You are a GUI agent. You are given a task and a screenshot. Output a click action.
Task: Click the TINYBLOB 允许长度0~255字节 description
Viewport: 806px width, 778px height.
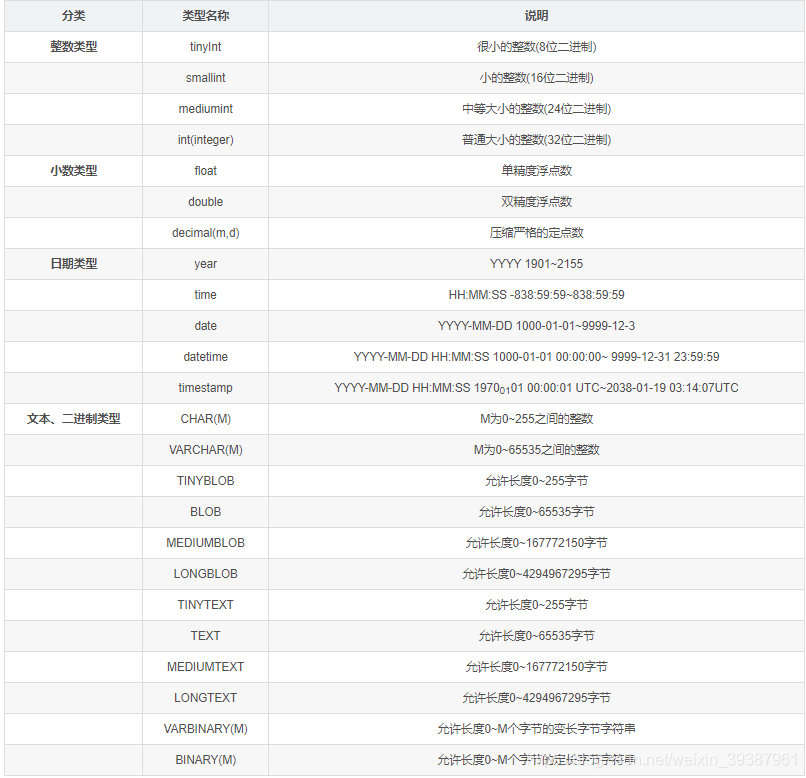tap(536, 481)
